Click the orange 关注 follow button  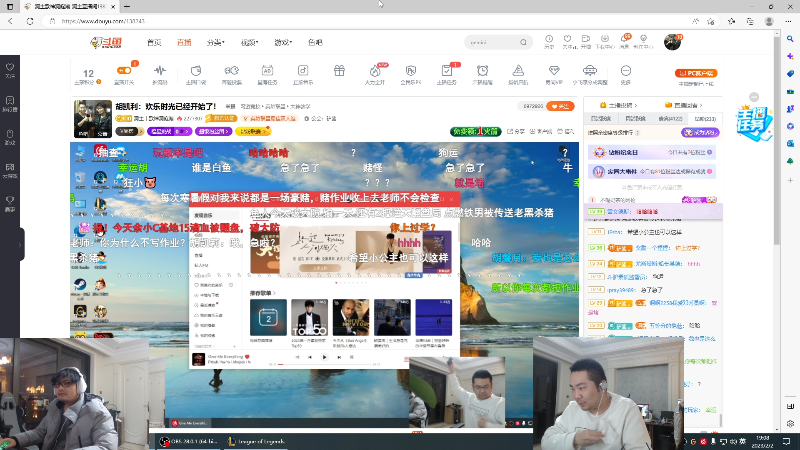pos(560,106)
